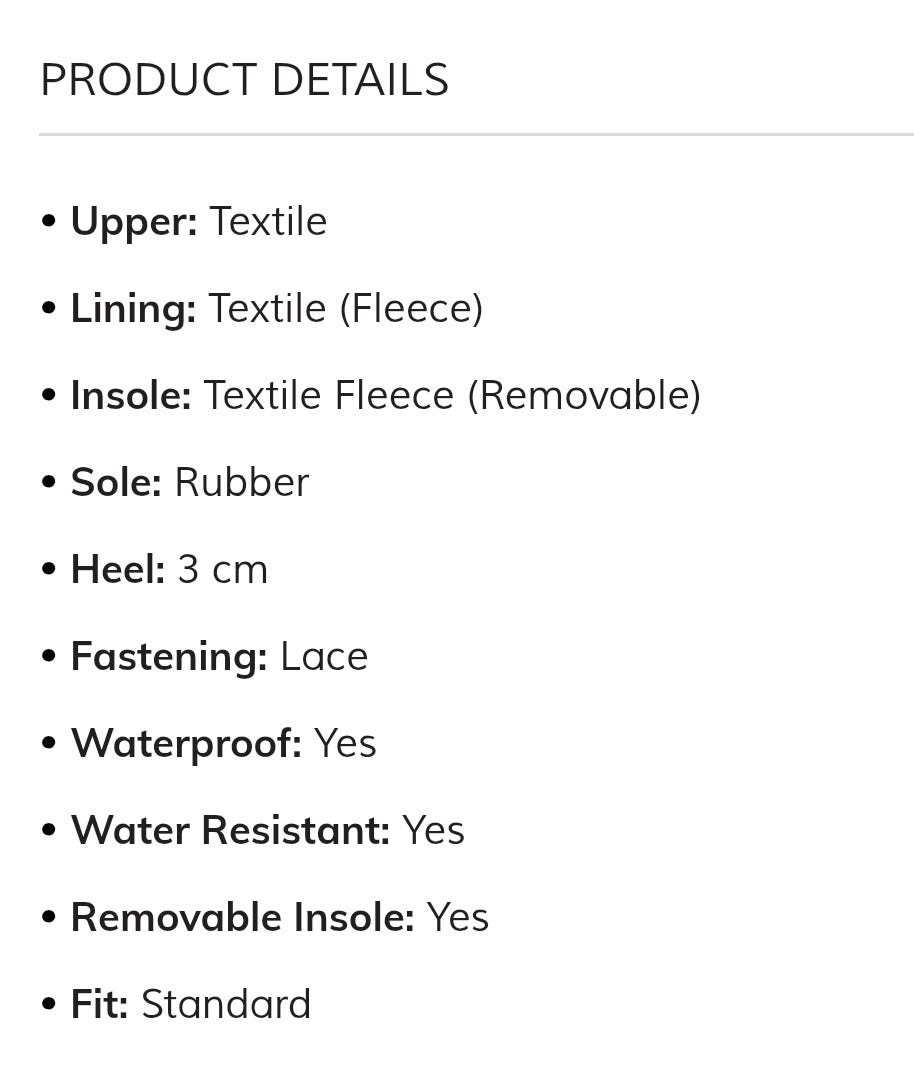This screenshot has height=1085, width=914.
Task: Select the Textile Fleece (Removable) text
Action: click(x=452, y=396)
